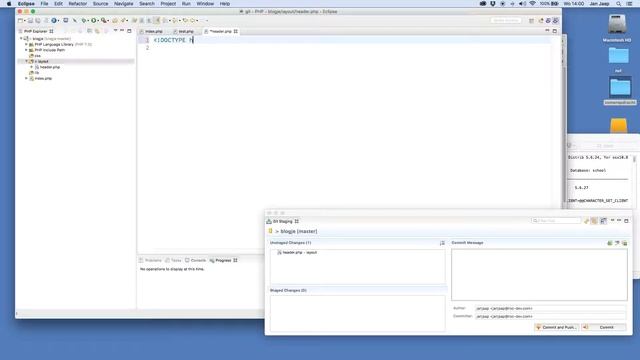Open the Window menu
Image resolution: width=640 pixels, height=360 pixels.
(x=205, y=4)
